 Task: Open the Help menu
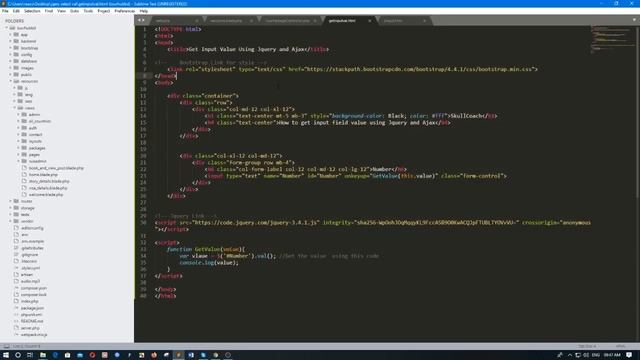[144, 11]
